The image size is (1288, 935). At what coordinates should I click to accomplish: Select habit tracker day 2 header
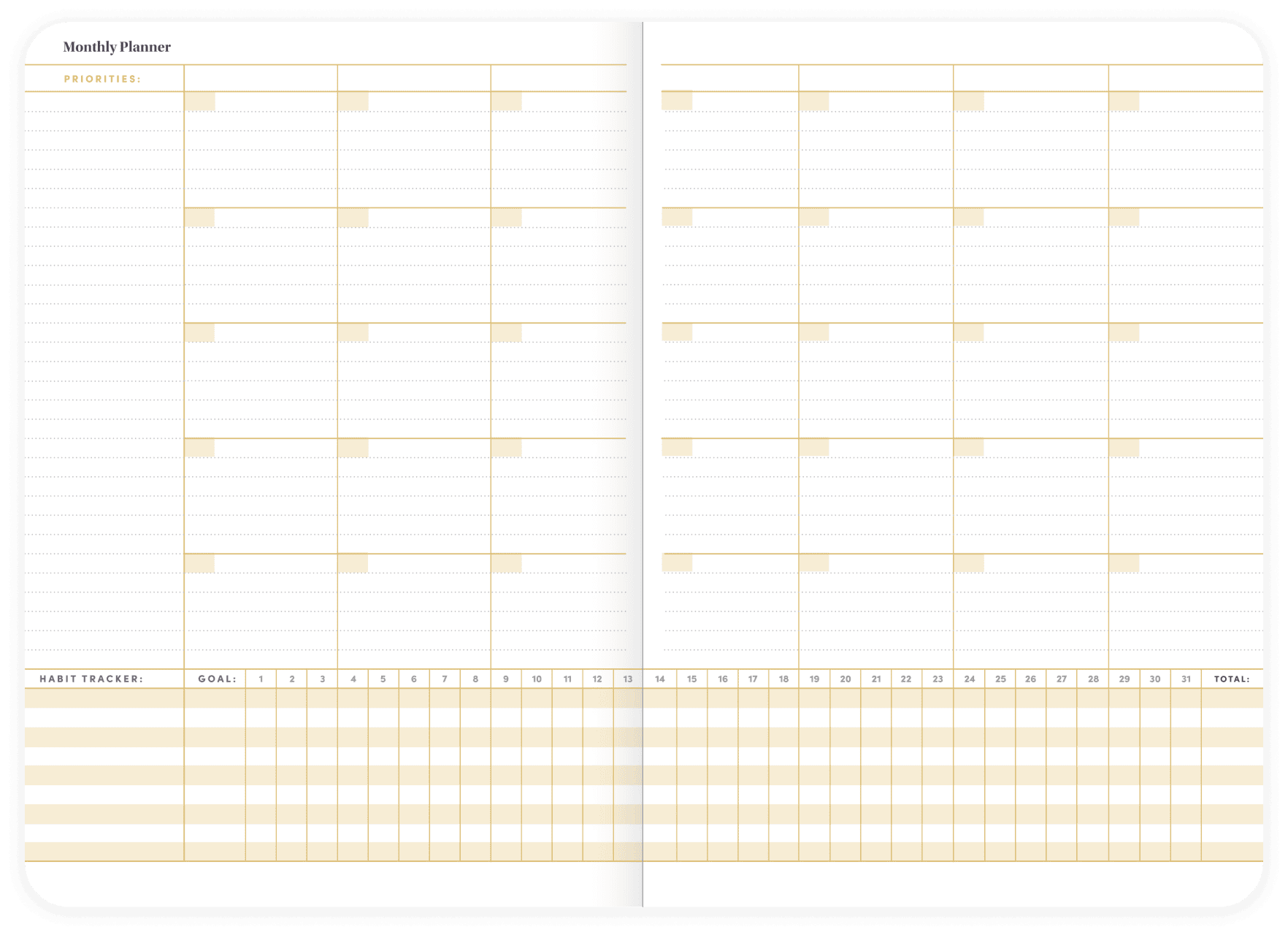(x=292, y=679)
